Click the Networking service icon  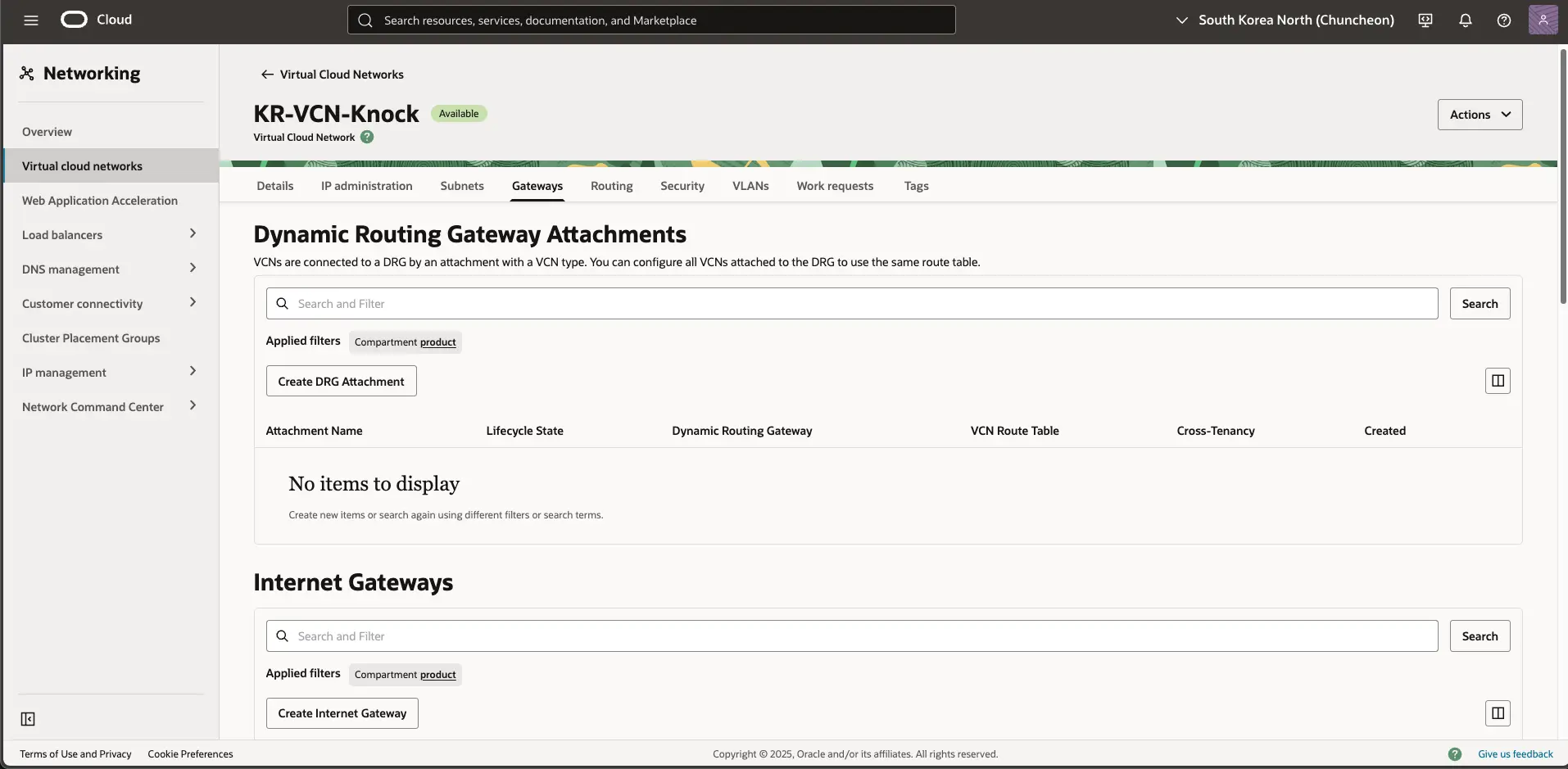27,74
